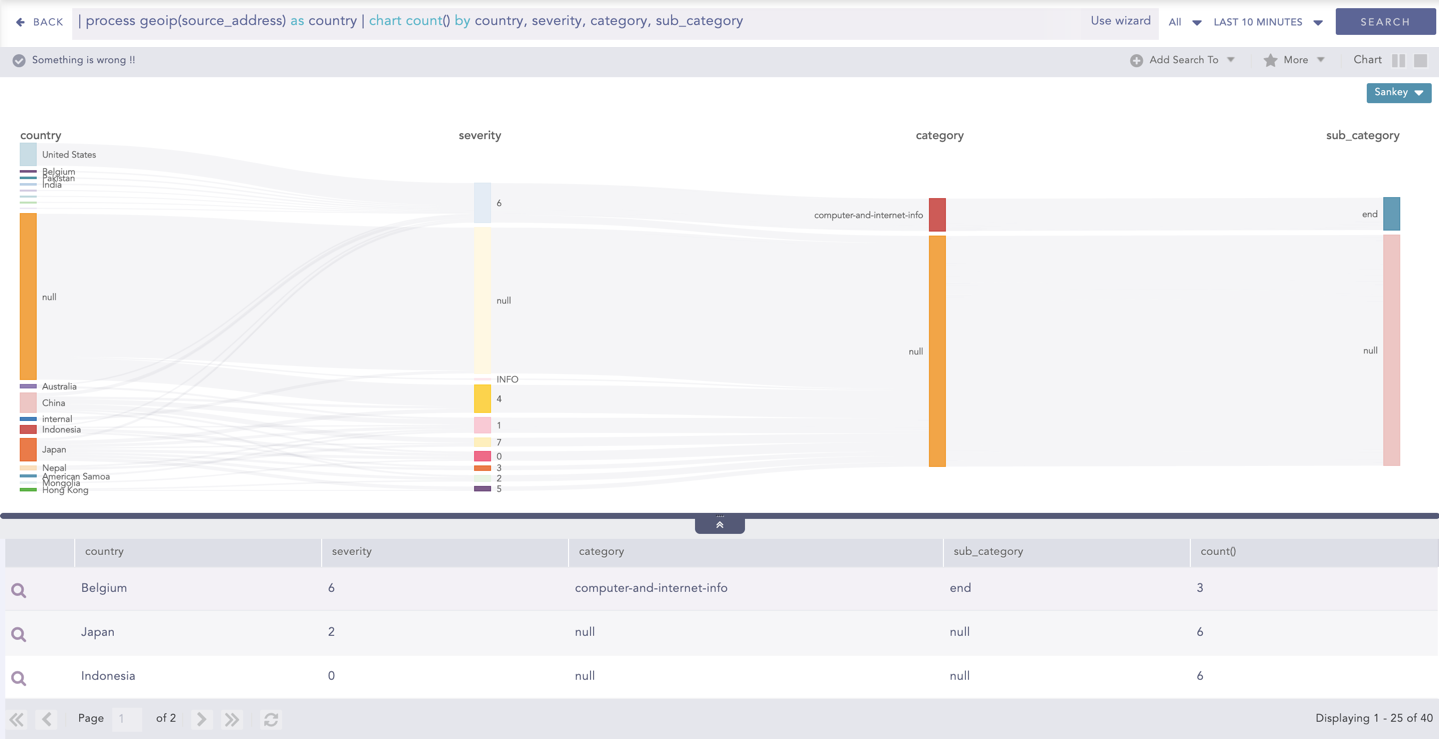Click the Use wizard link
Screen dimensions: 1439x739
(1120, 21)
